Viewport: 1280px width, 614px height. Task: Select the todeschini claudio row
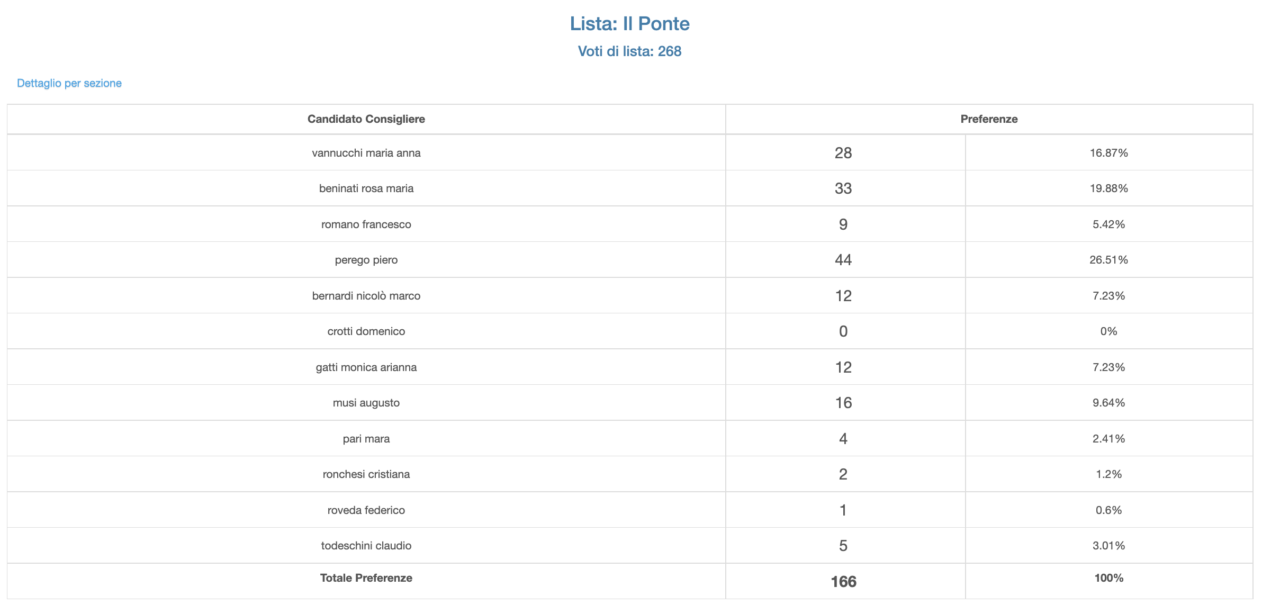click(366, 546)
